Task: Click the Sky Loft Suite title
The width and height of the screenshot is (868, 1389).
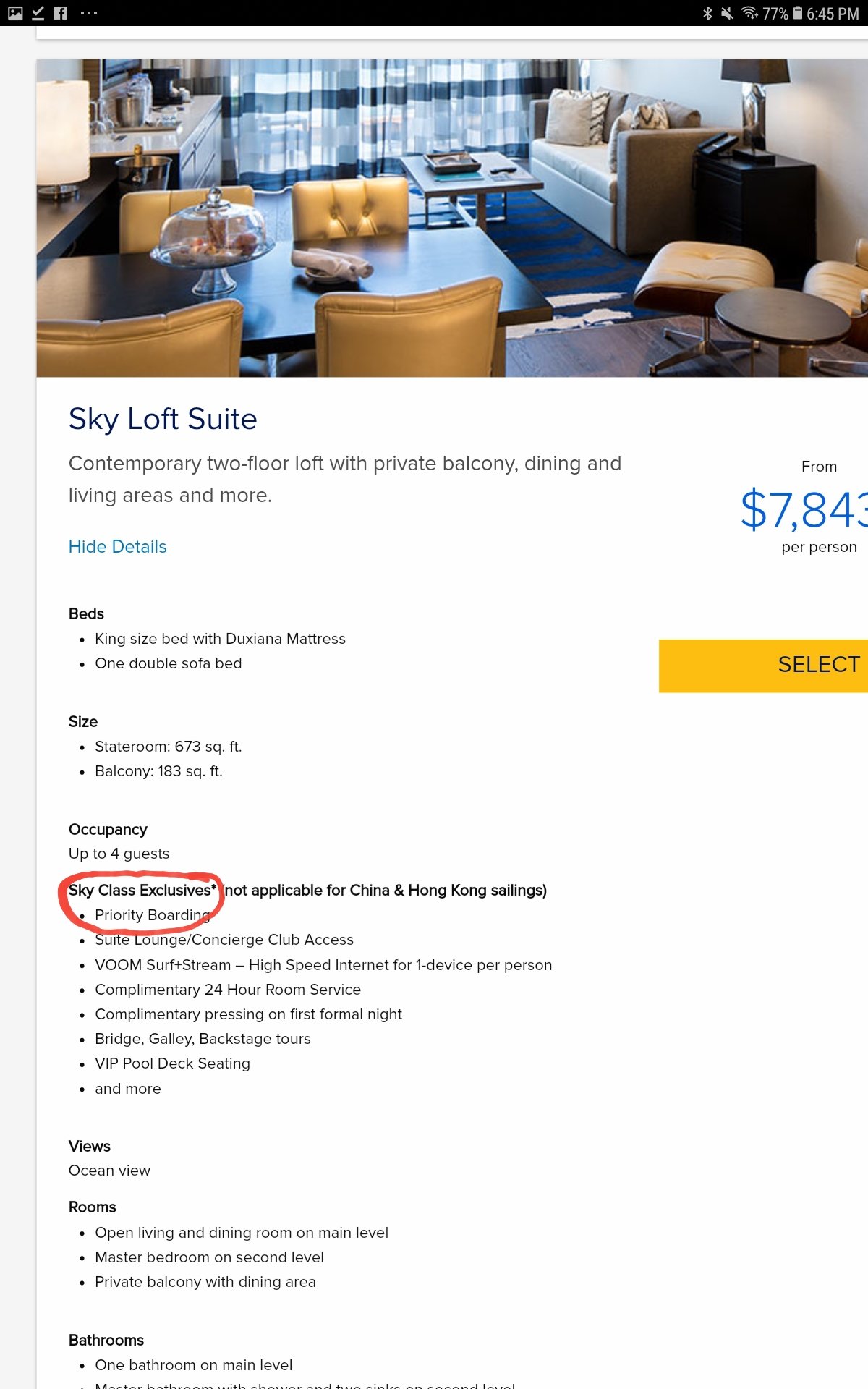Action: [163, 419]
